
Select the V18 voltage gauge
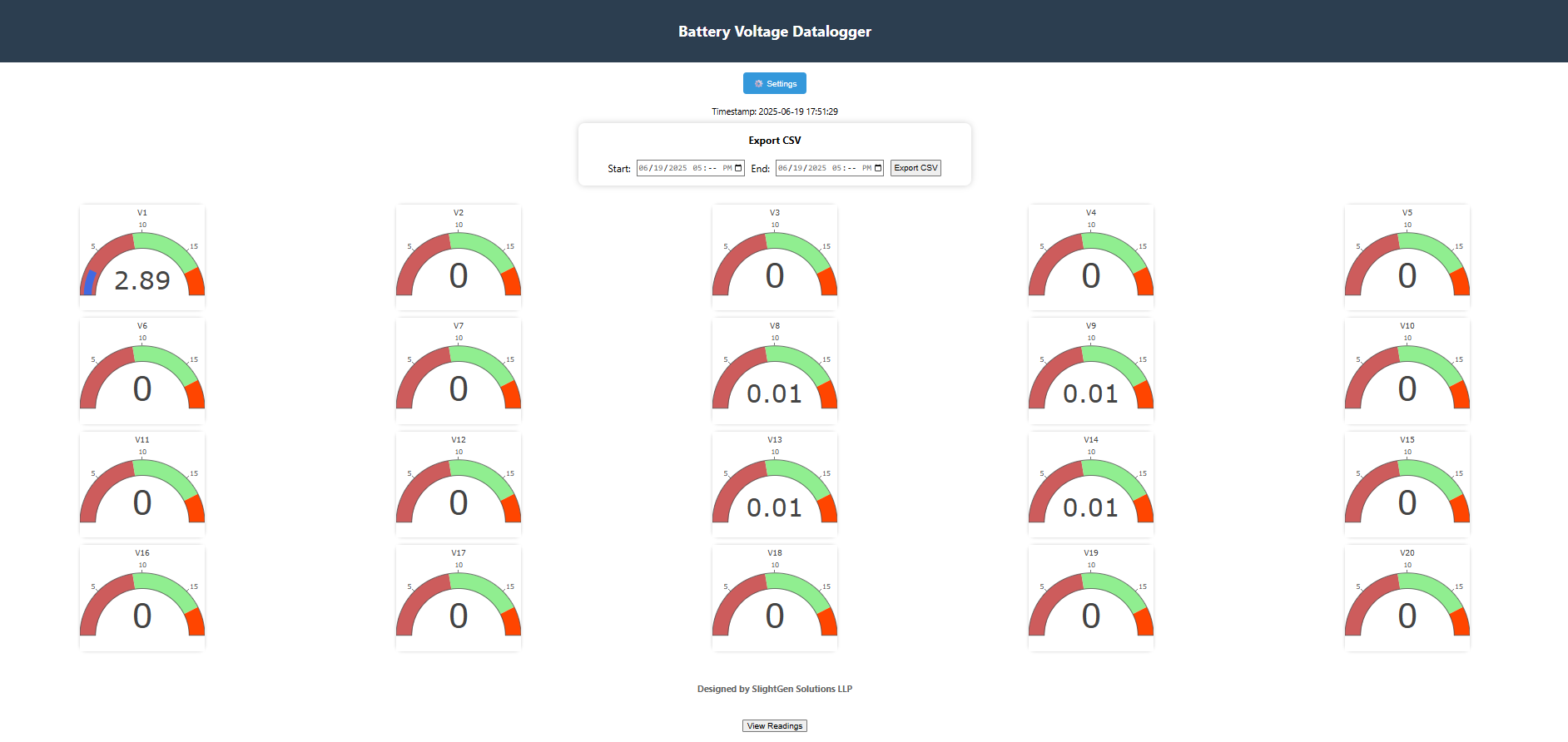[x=775, y=597]
